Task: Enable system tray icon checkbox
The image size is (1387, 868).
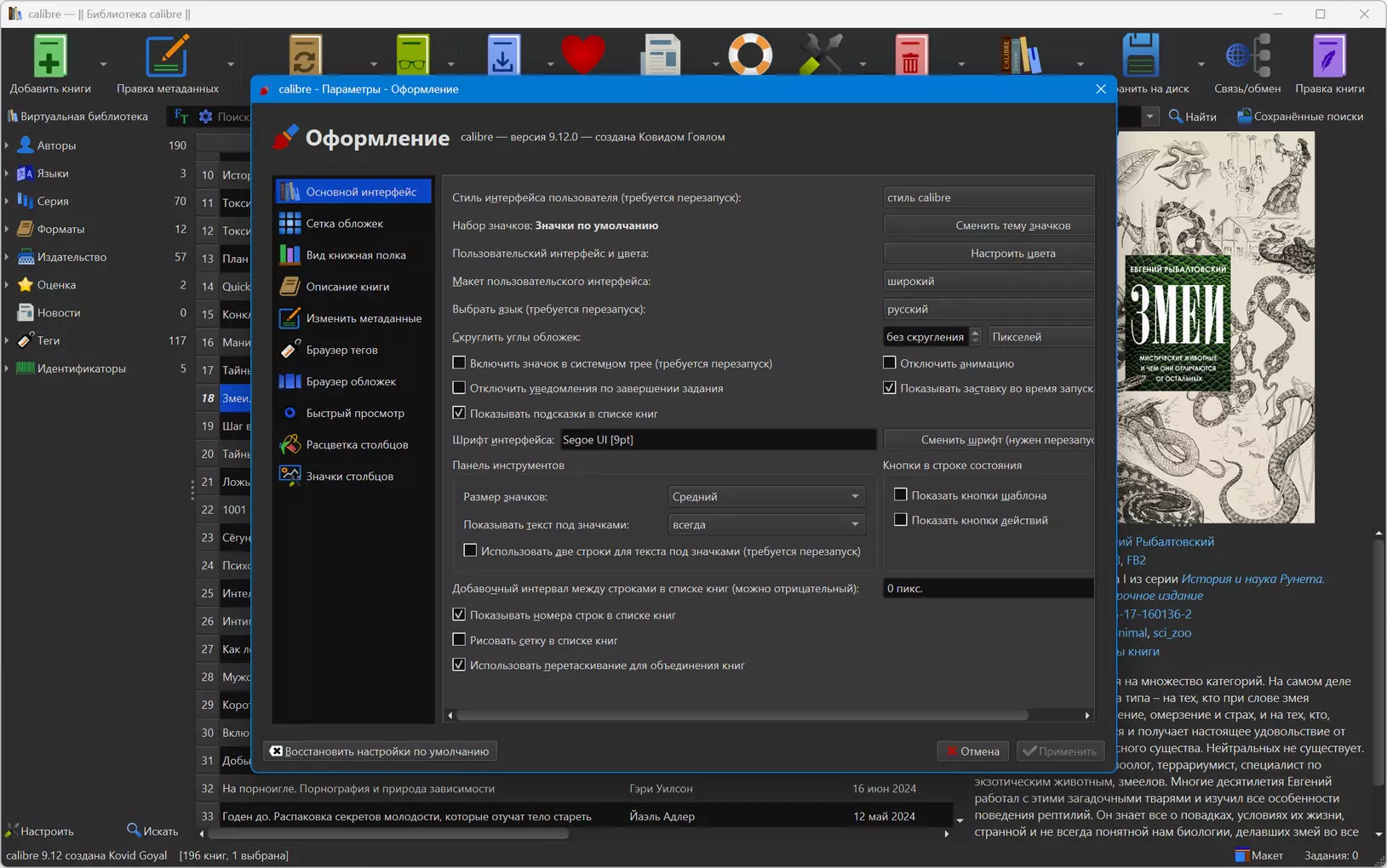Action: click(459, 363)
